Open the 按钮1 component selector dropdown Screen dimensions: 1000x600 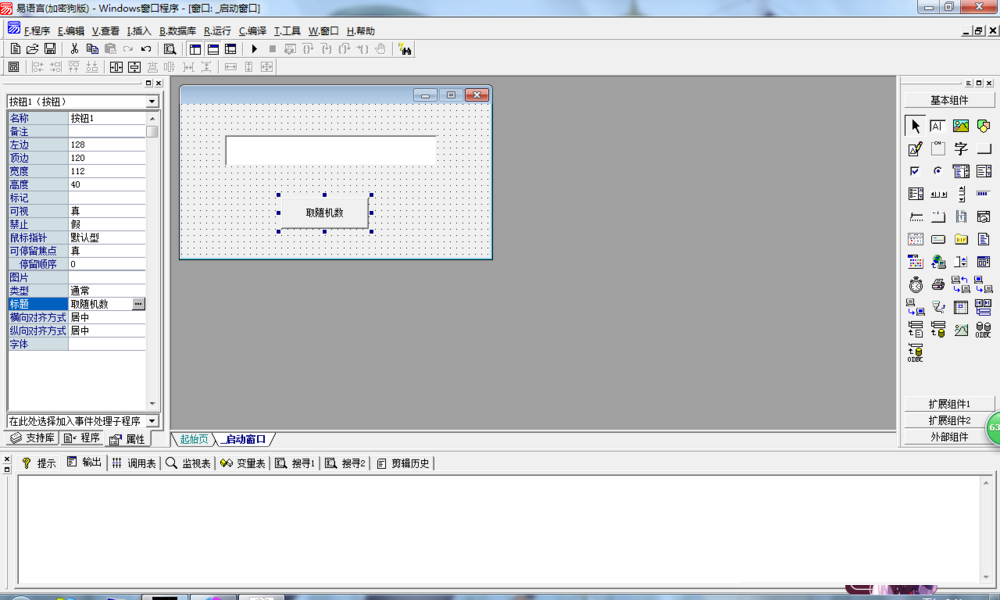tap(152, 101)
